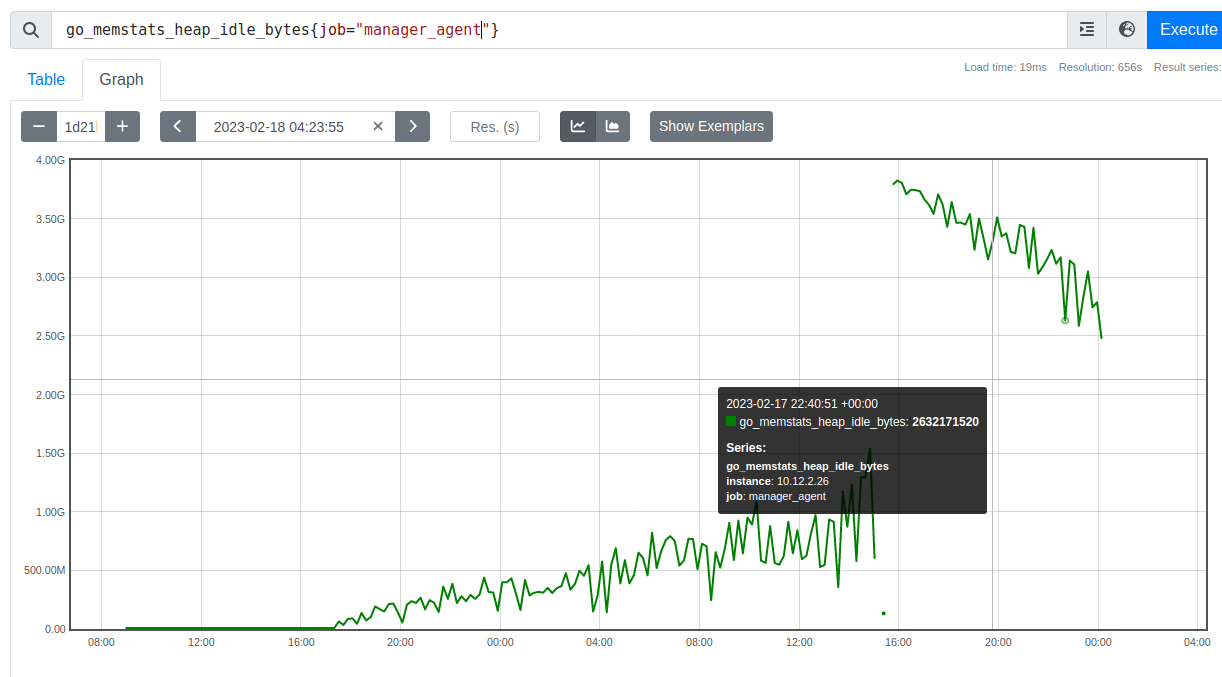Increase the graph range with plus icon
The width and height of the screenshot is (1222, 677).
click(x=122, y=126)
